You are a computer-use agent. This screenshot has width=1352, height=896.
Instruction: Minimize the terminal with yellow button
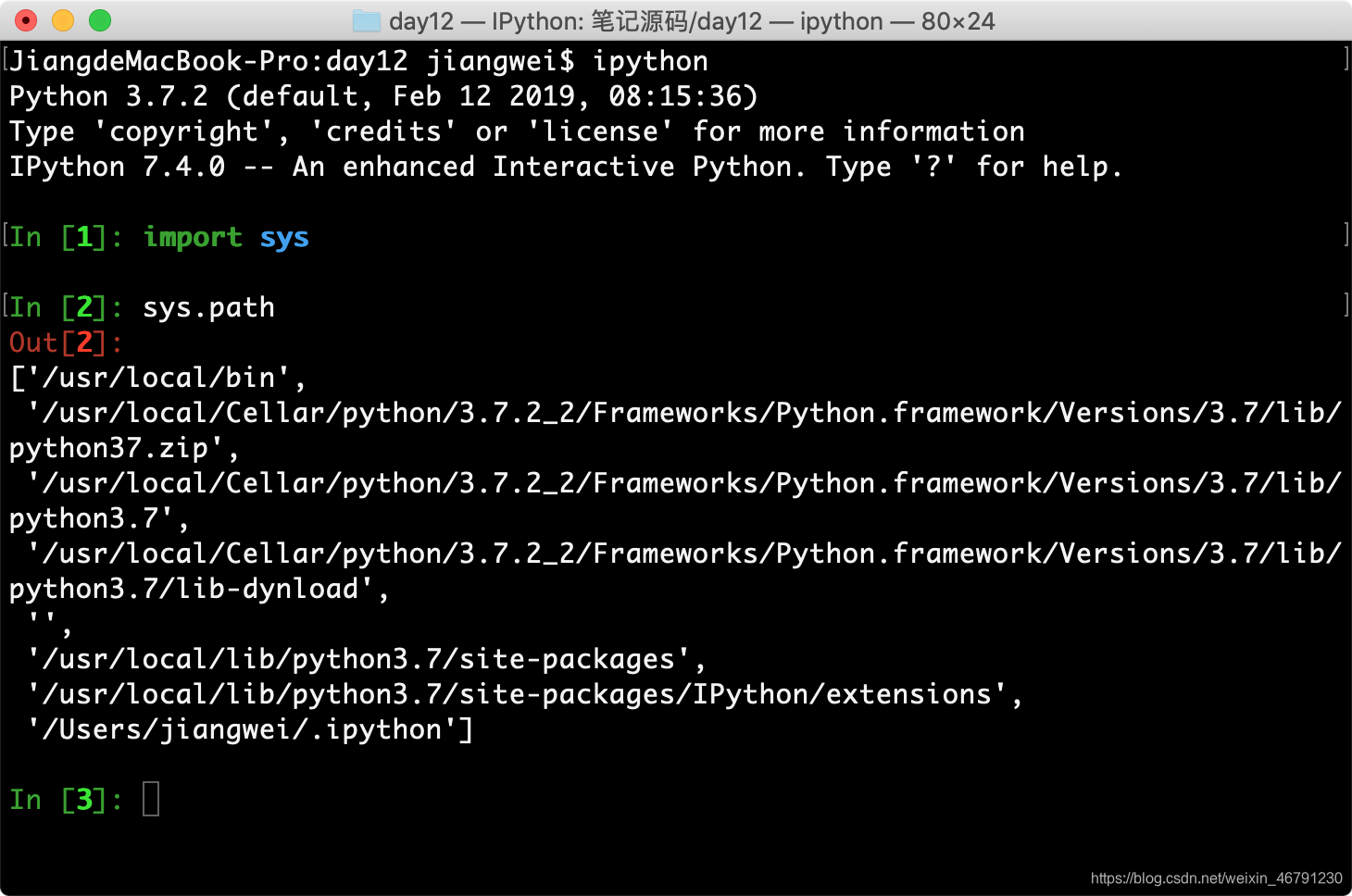[x=63, y=20]
